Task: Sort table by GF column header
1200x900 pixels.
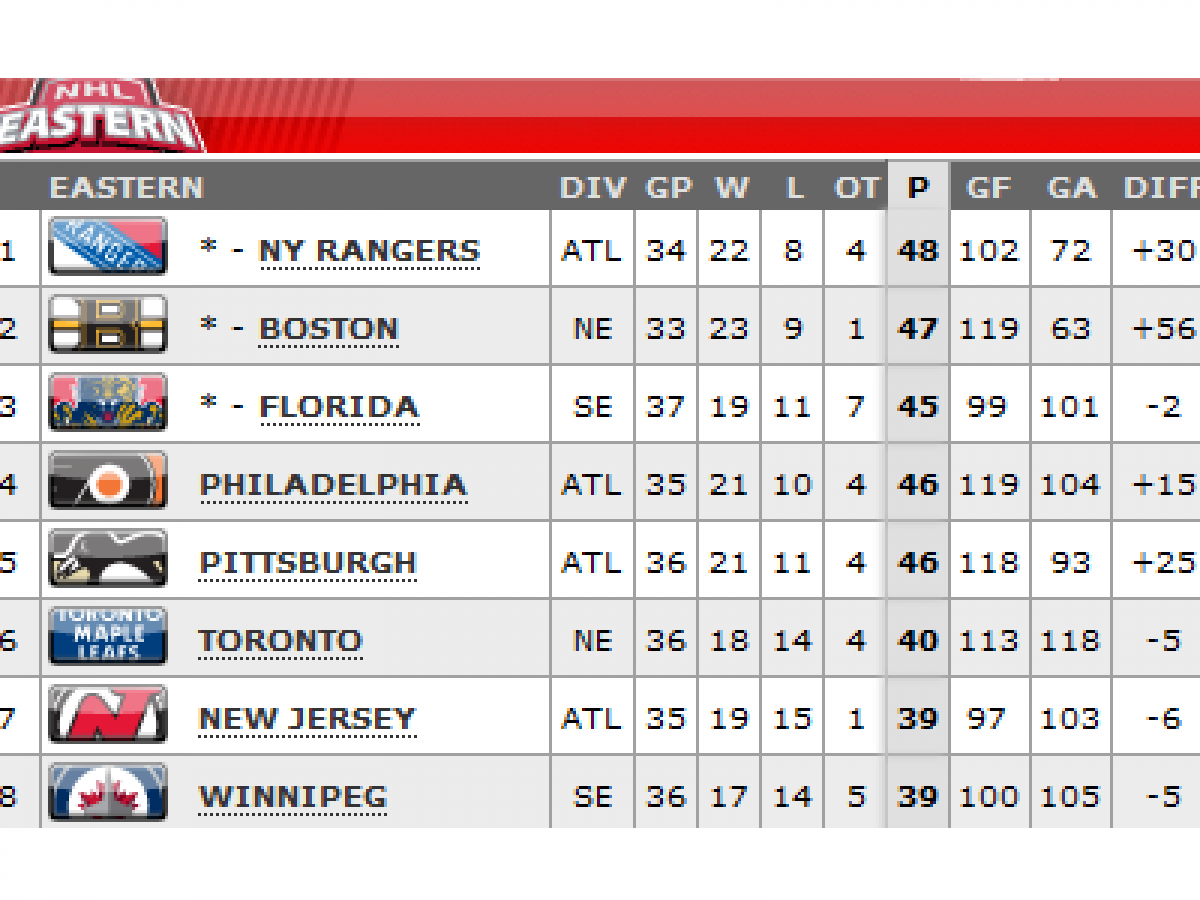Action: [988, 188]
